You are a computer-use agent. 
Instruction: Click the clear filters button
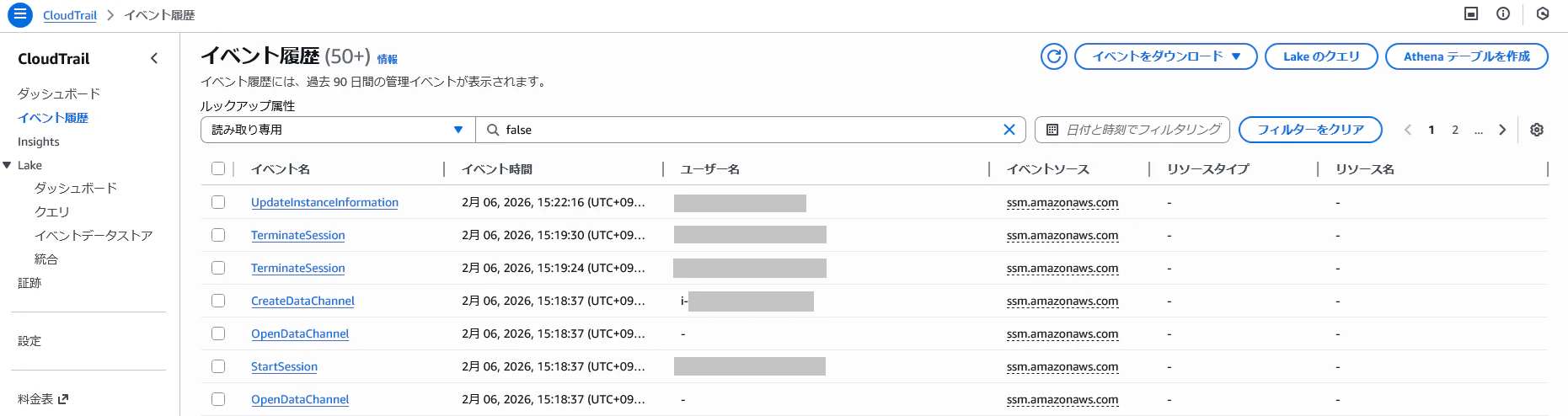(1310, 130)
